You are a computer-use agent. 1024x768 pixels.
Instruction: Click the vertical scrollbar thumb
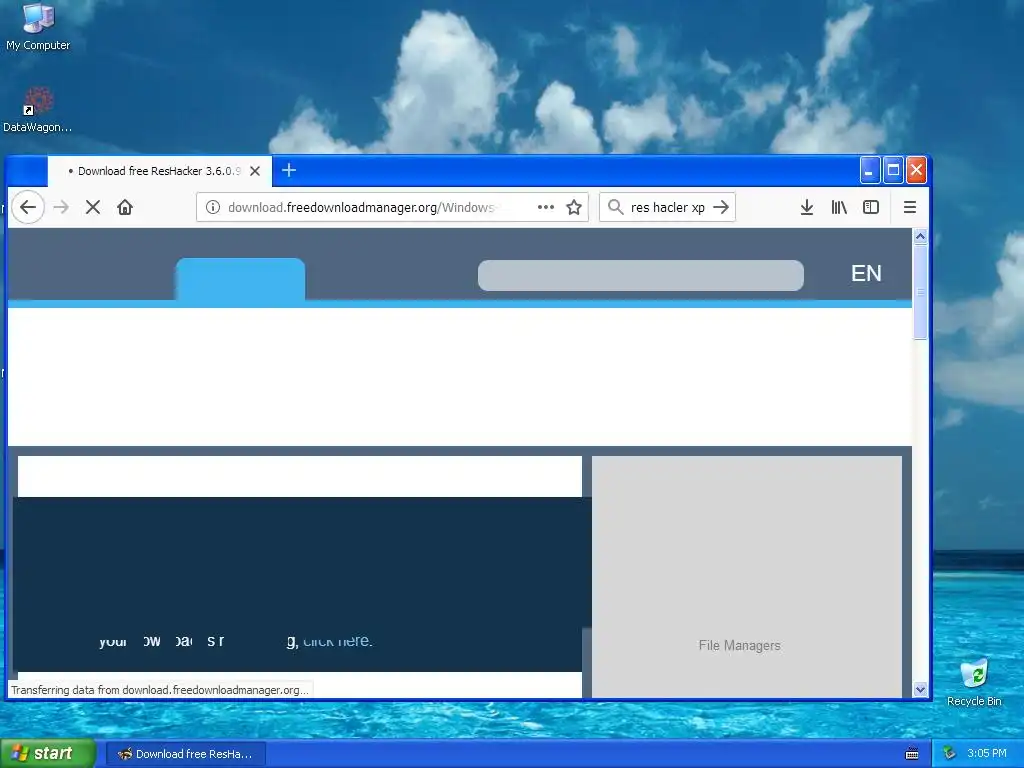[x=920, y=292]
